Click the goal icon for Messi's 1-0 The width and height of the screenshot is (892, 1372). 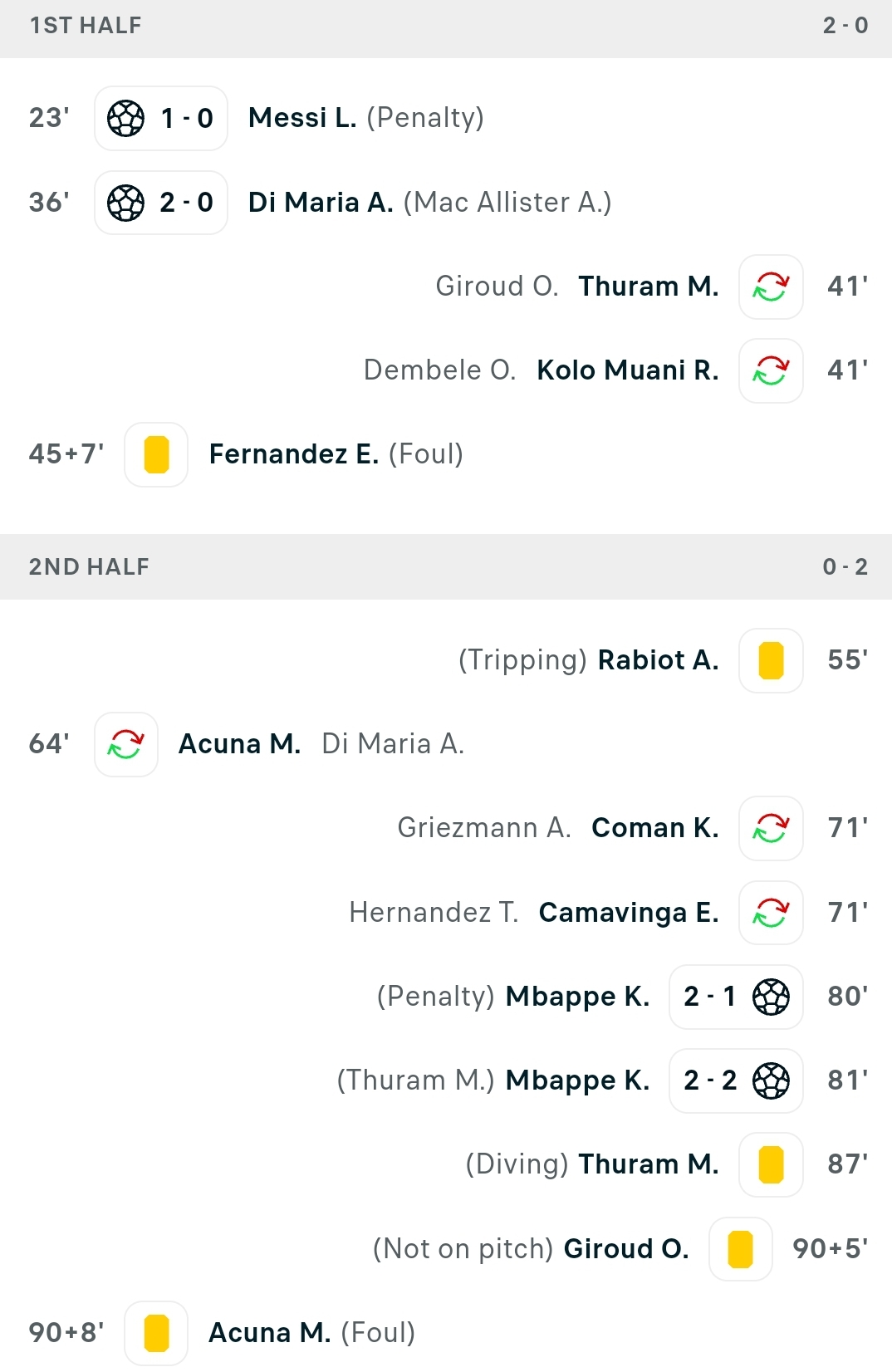coord(126,118)
